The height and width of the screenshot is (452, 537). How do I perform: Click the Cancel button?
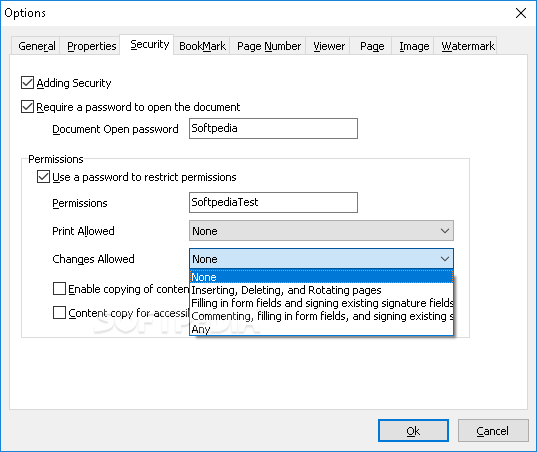pos(493,430)
